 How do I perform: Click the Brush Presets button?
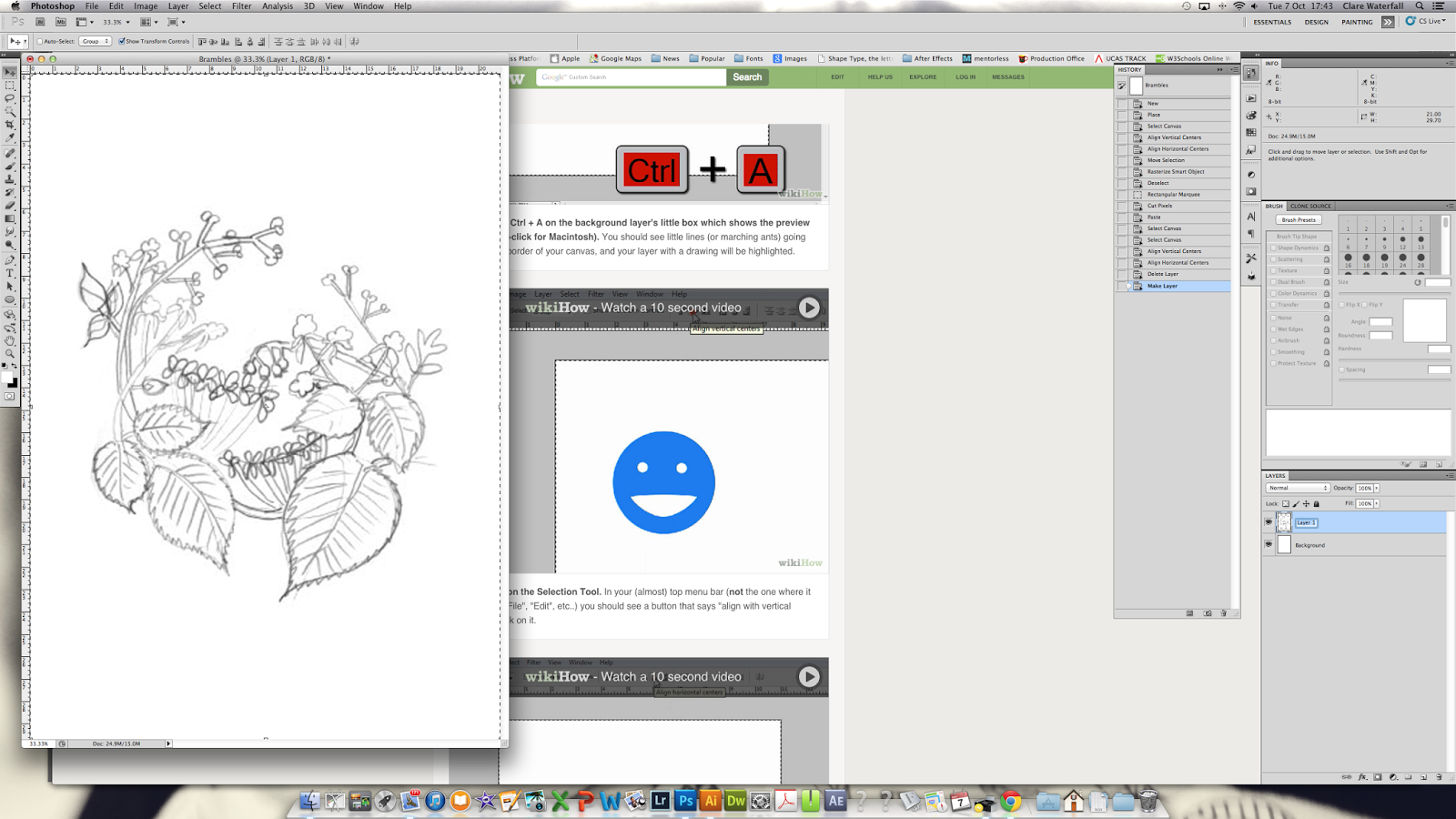click(x=1299, y=220)
